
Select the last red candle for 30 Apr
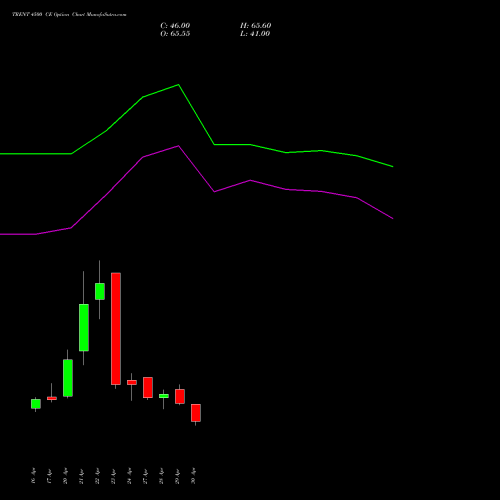[x=196, y=413]
